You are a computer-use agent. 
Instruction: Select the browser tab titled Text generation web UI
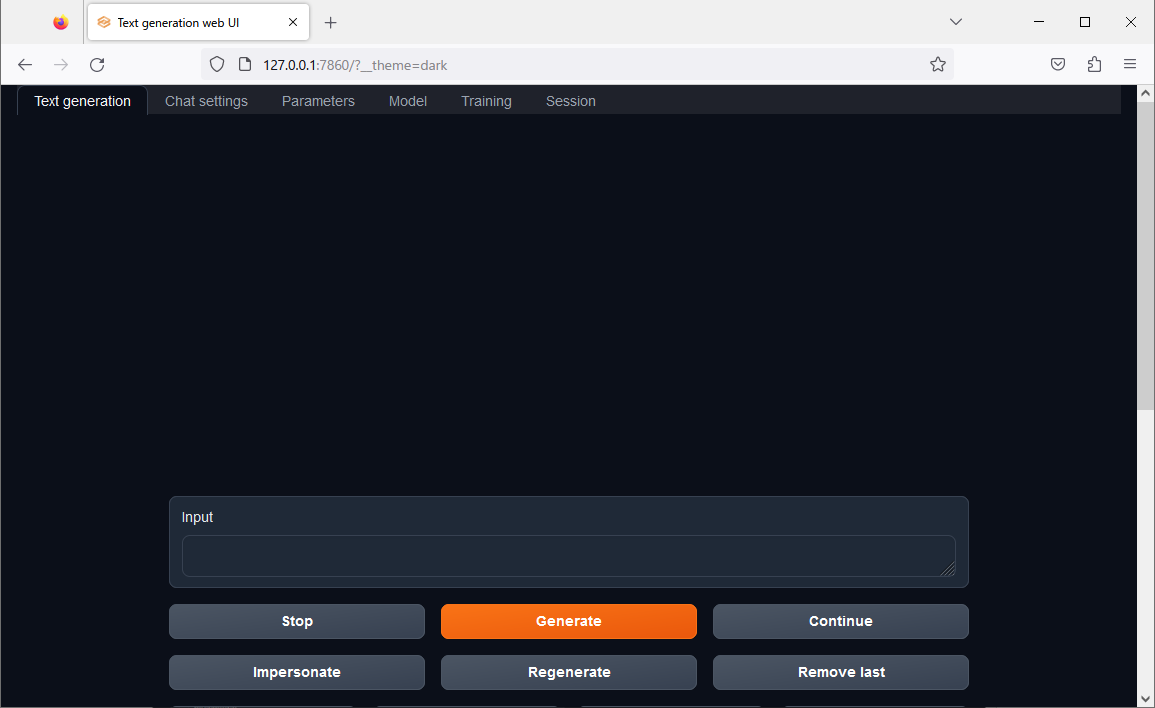[198, 22]
